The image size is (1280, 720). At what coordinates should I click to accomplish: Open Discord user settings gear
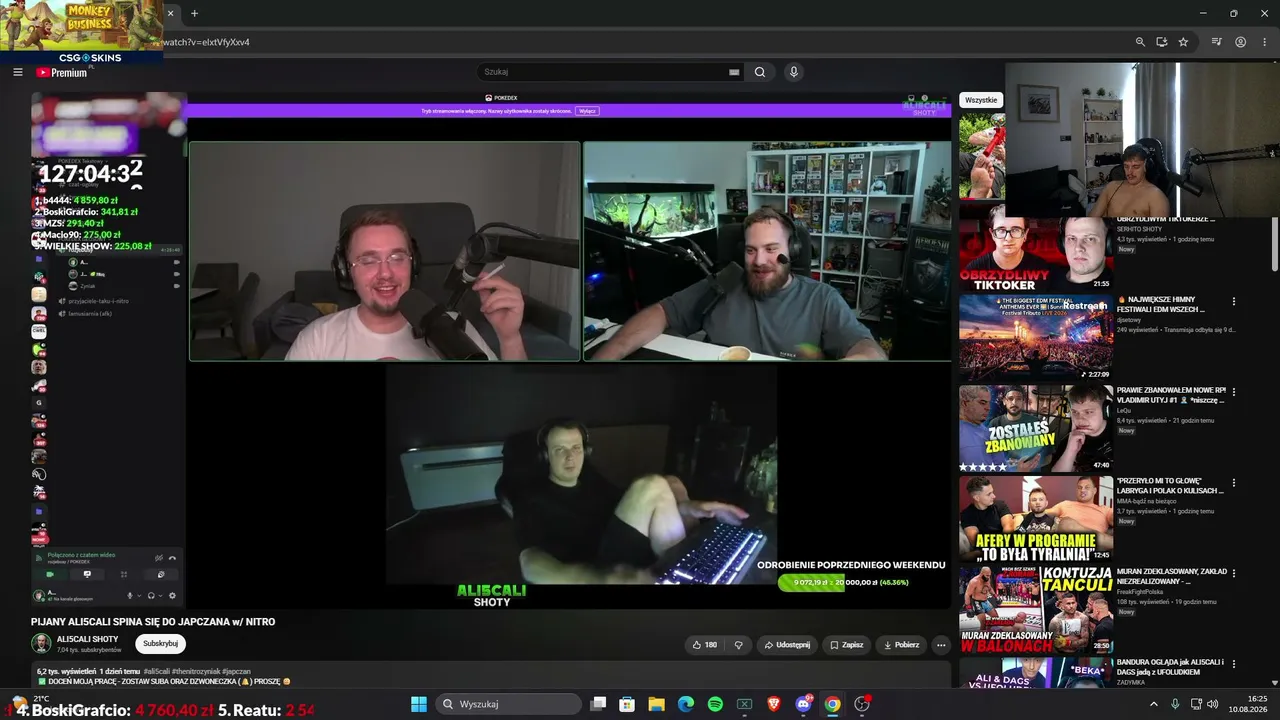(x=172, y=595)
